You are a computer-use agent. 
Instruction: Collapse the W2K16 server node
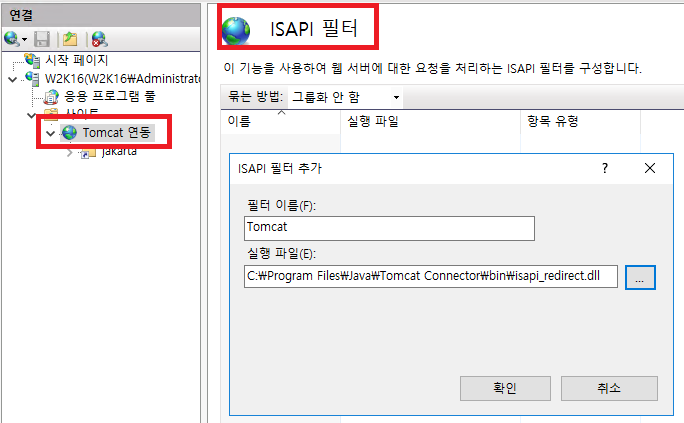point(13,79)
